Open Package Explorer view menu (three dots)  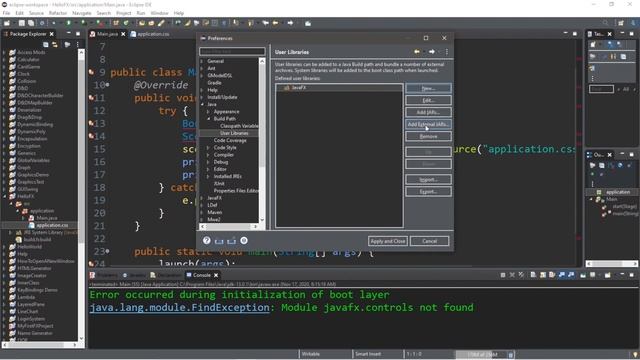(x=78, y=44)
